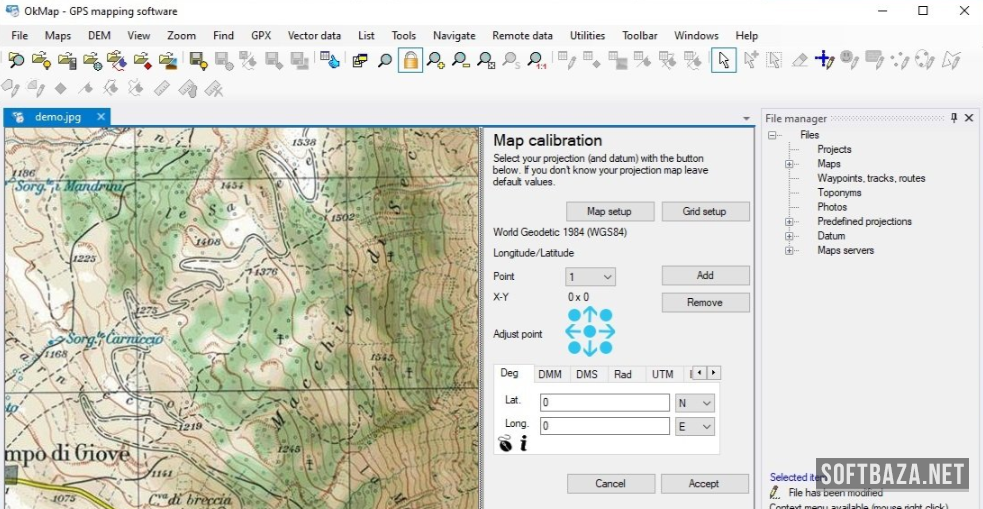Click the mouse icon below Long. field
This screenshot has height=509, width=983.
[x=505, y=444]
